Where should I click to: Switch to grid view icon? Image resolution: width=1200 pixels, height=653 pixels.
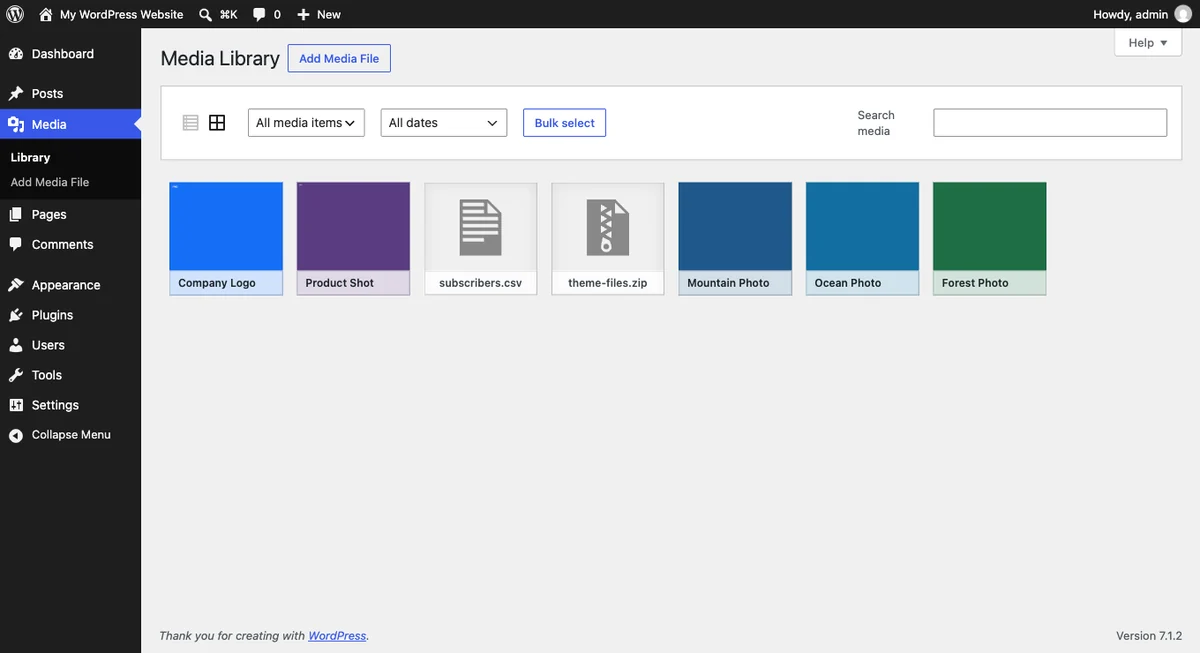coord(217,123)
